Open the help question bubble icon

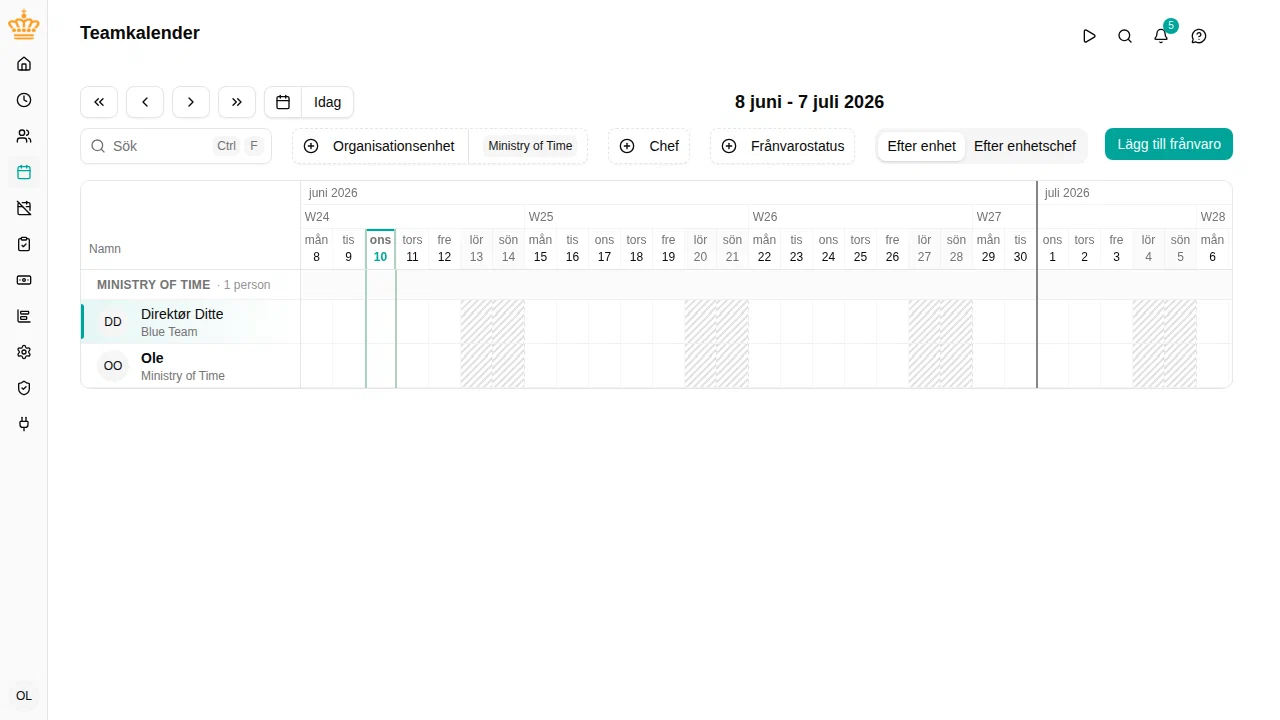pyautogui.click(x=1199, y=36)
